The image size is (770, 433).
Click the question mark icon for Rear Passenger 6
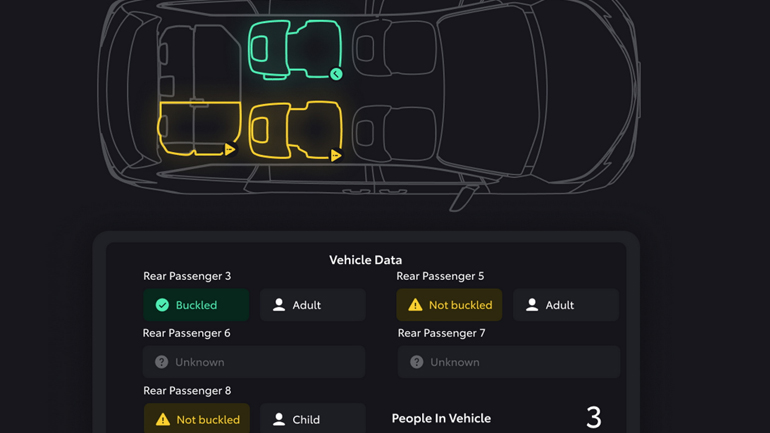(162, 362)
